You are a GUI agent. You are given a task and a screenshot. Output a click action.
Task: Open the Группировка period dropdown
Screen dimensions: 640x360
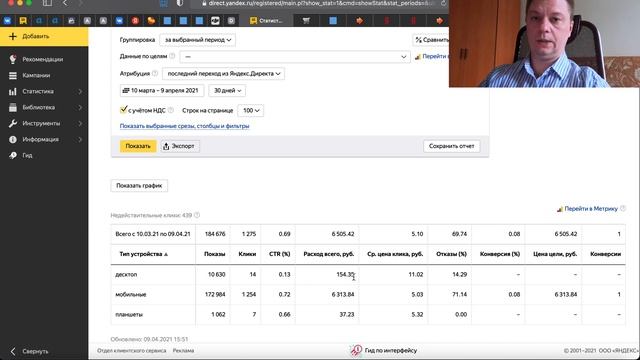pos(198,40)
